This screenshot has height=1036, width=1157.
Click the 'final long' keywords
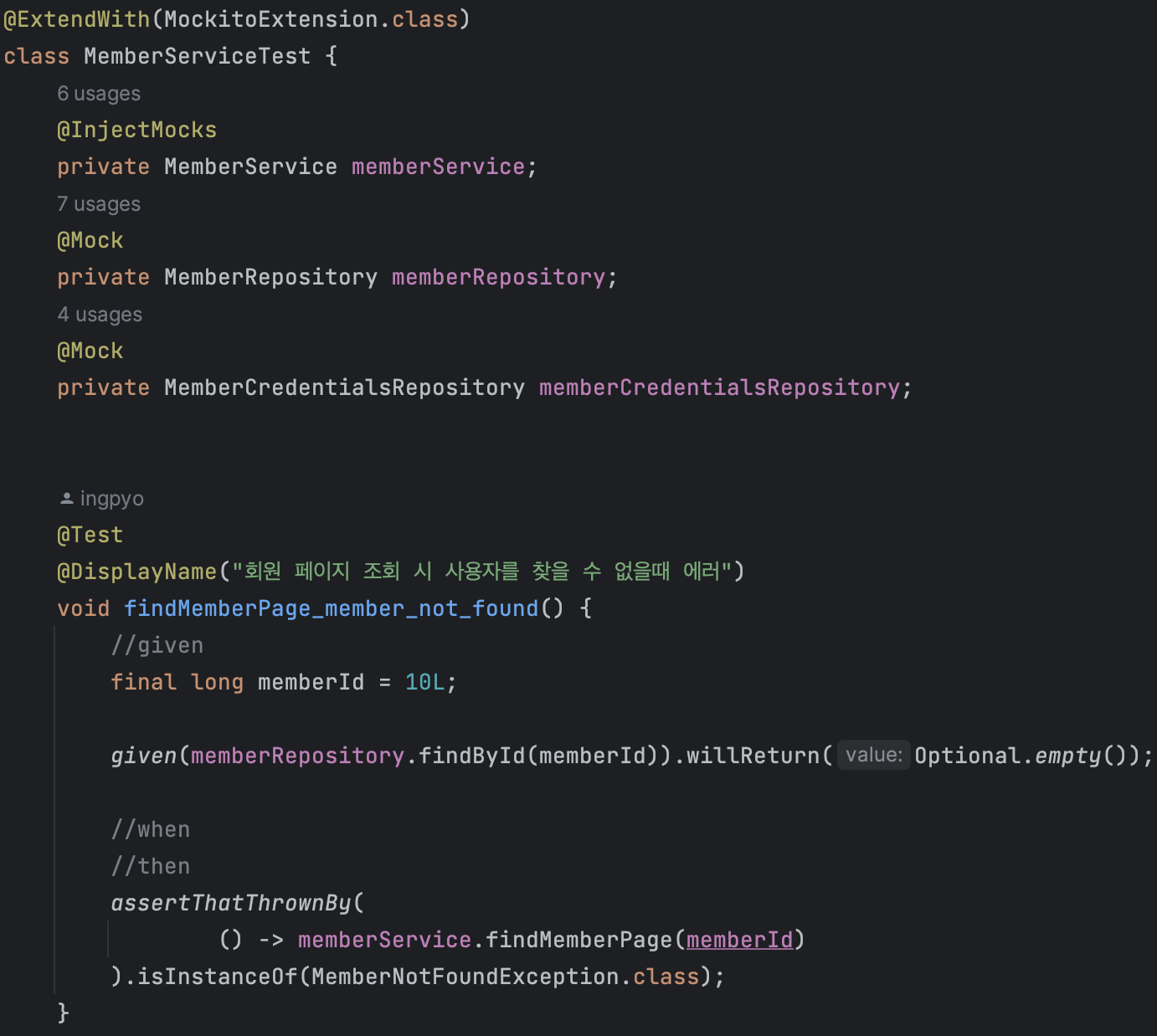[x=177, y=682]
